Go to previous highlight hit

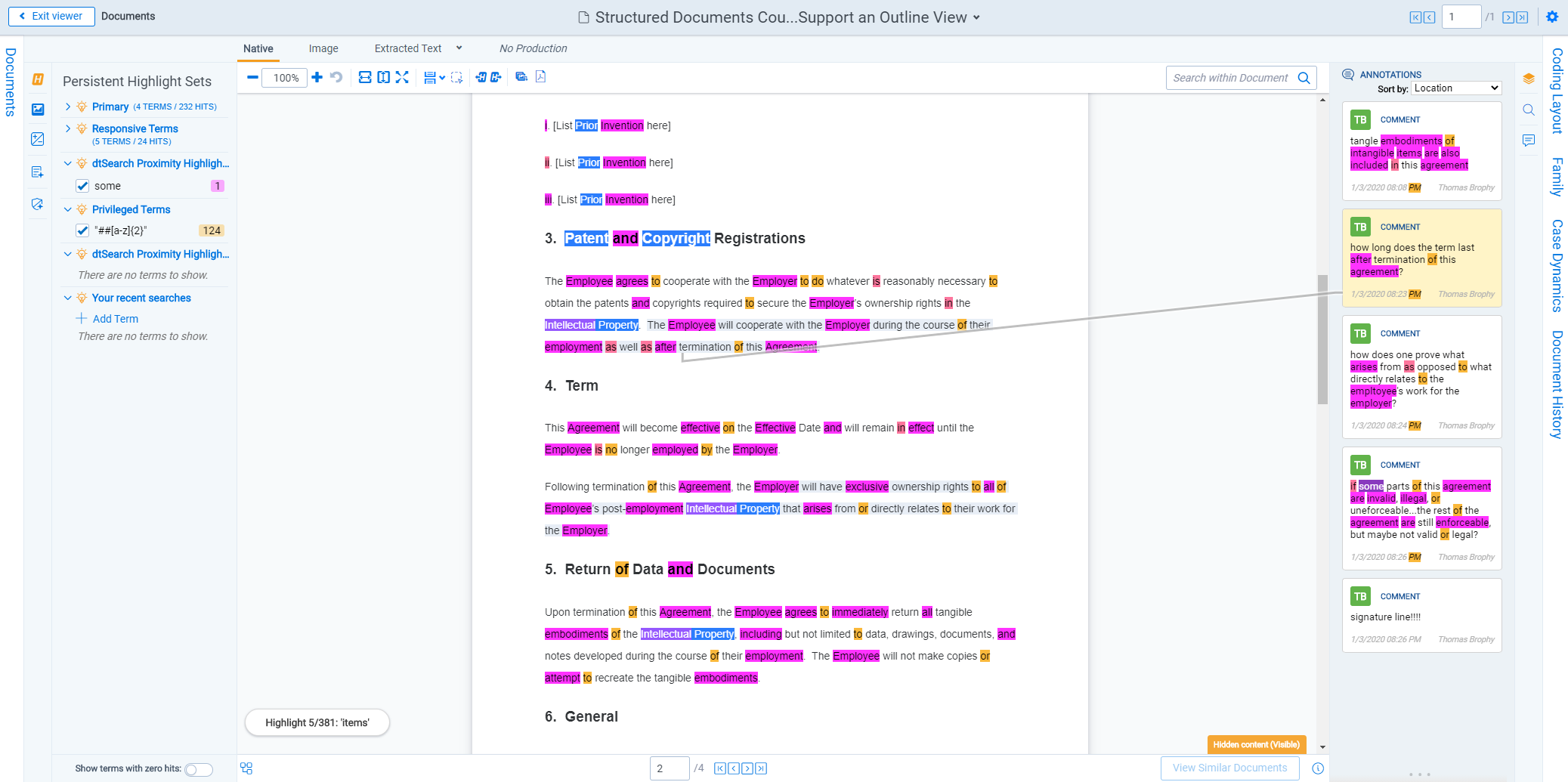(481, 77)
